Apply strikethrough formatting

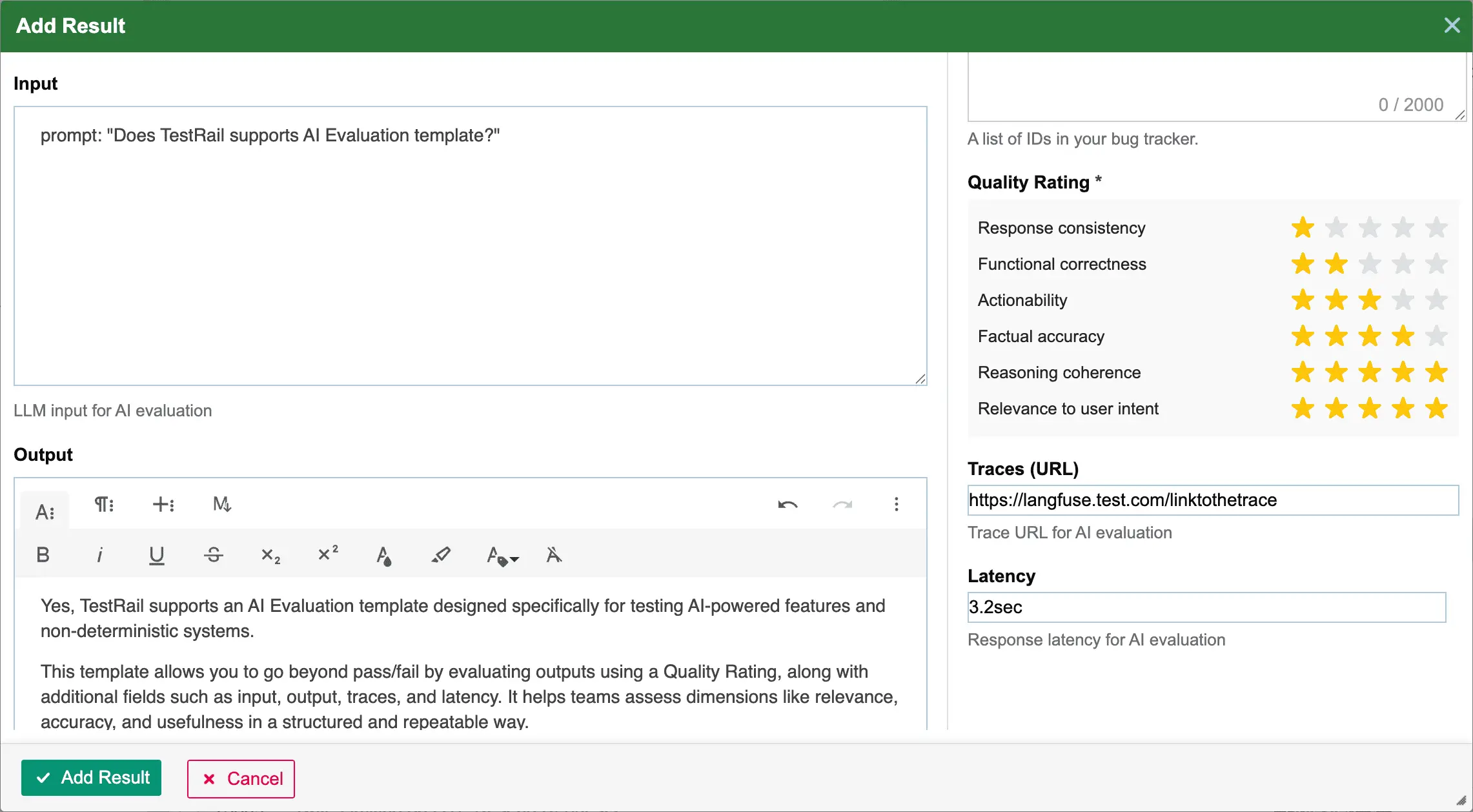pos(214,554)
